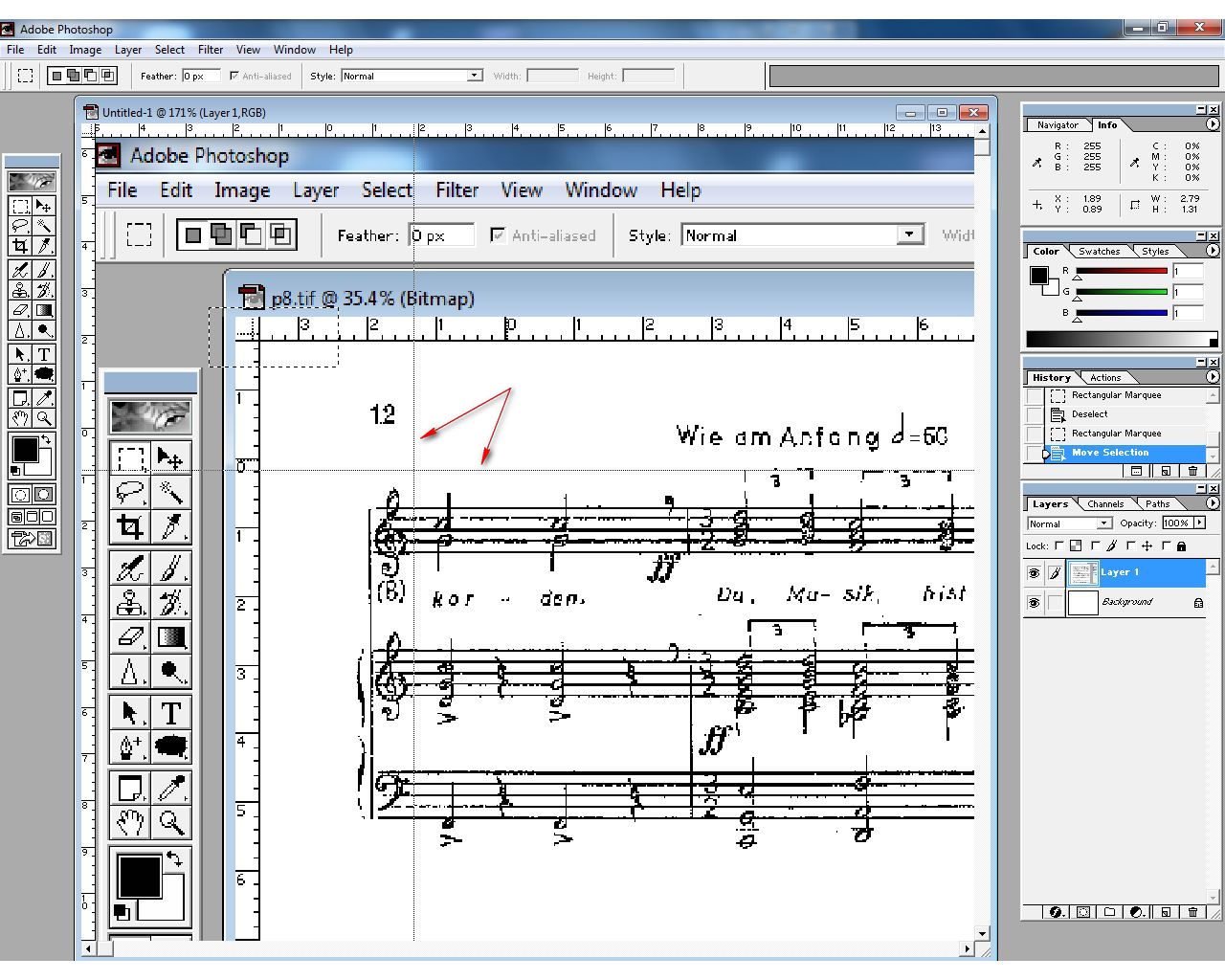Click the Layer 1 thumbnail in Layers palette
The image size is (1225, 980).
(x=1082, y=573)
